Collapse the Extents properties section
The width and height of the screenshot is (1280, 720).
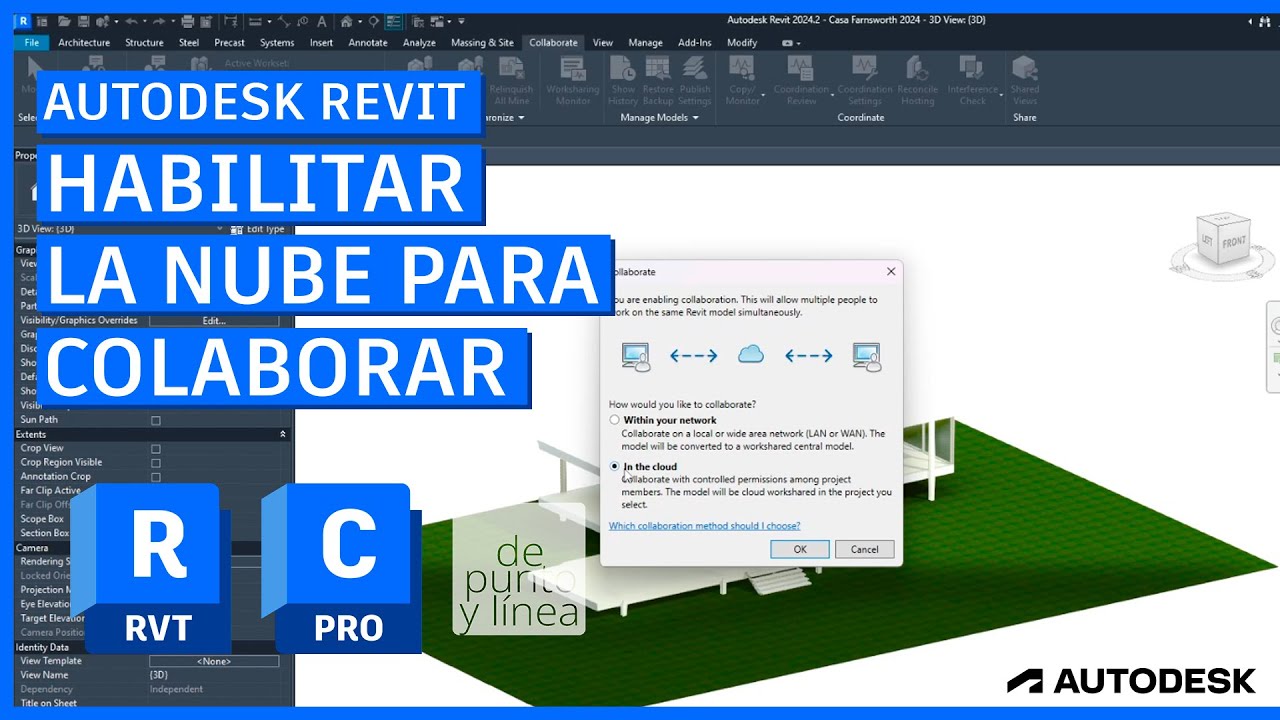(x=283, y=434)
